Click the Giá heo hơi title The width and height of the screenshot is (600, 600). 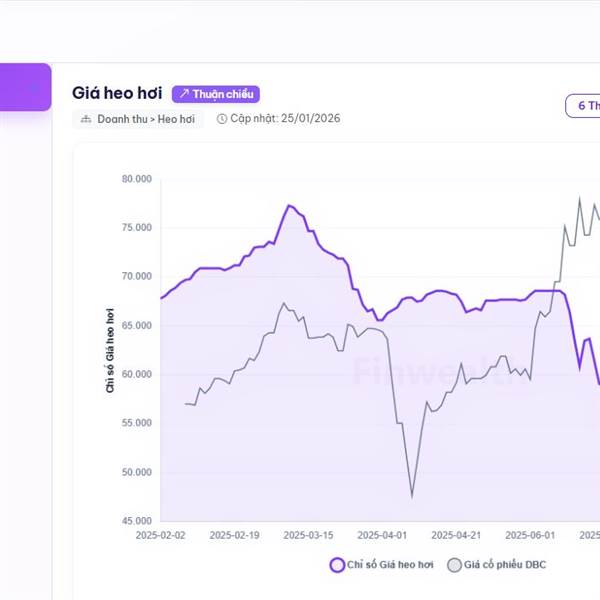coord(117,93)
